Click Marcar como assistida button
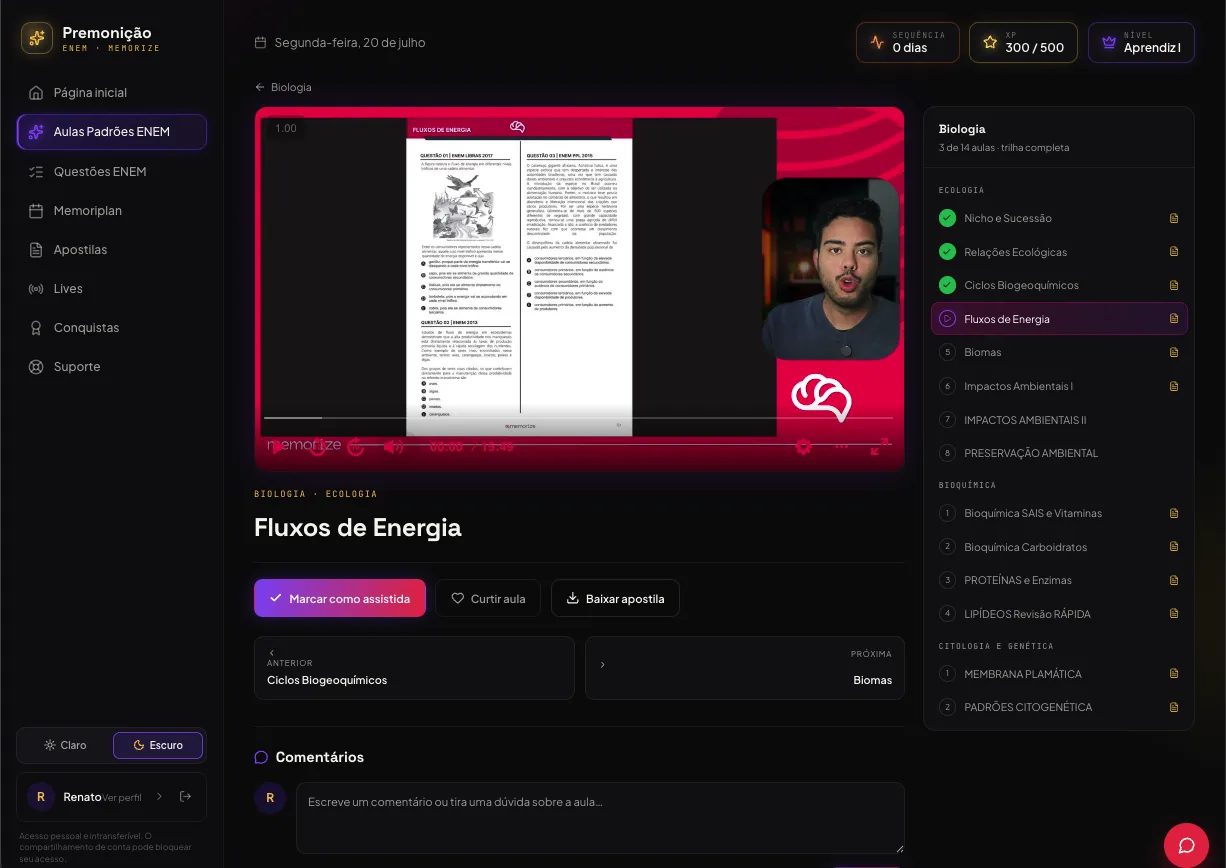This screenshot has height=868, width=1226. click(340, 598)
